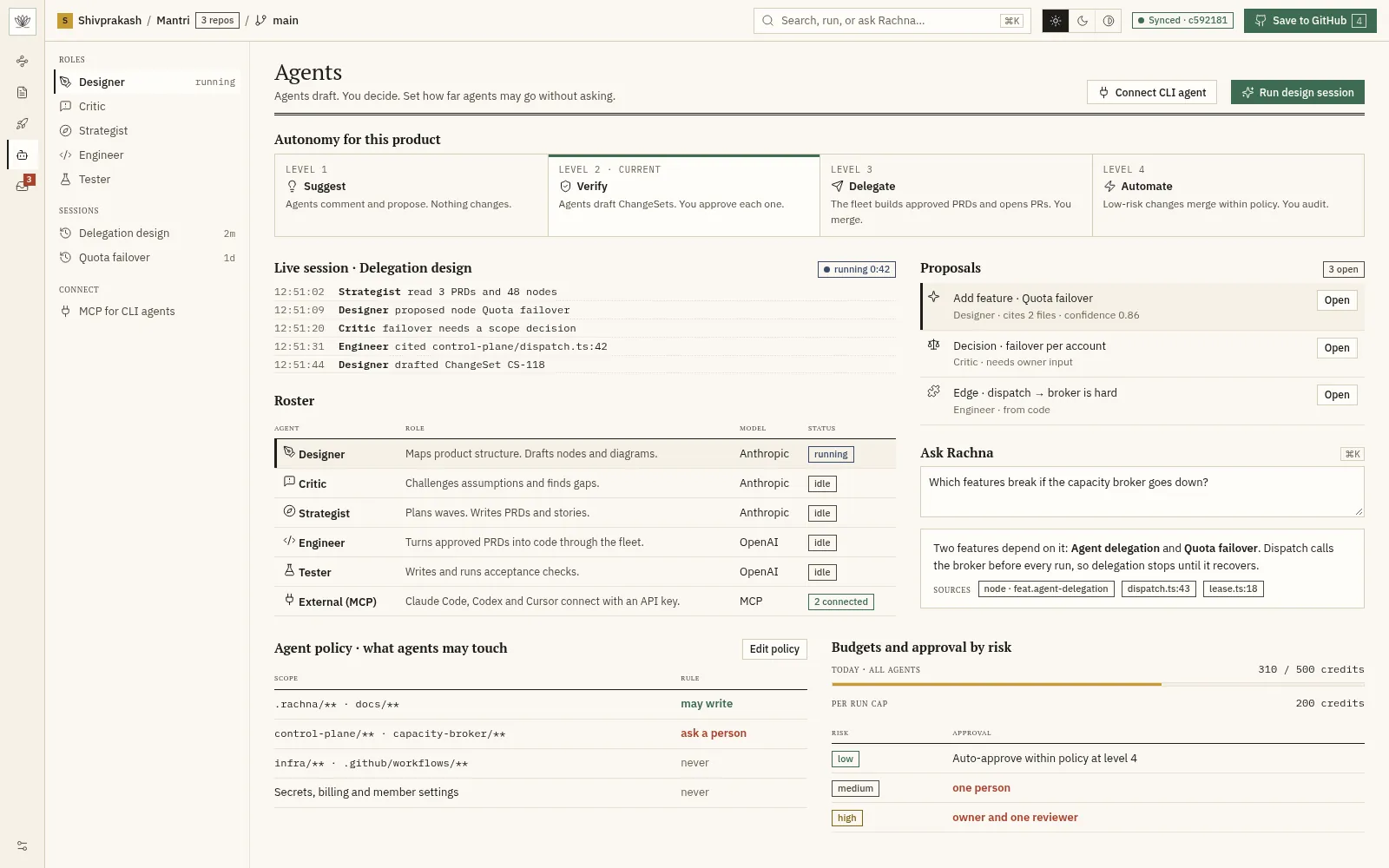This screenshot has width=1389, height=868.
Task: Open source chip lease.ts:18
Action: 1233,589
